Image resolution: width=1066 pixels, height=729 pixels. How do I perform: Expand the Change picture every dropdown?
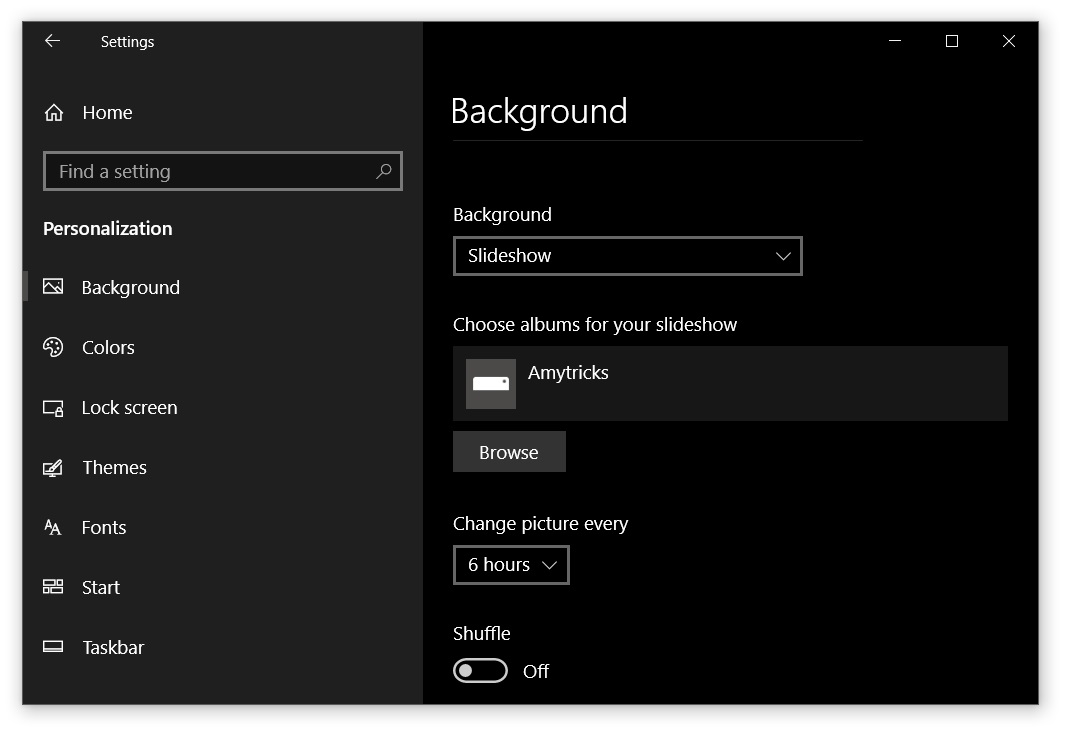click(x=511, y=565)
